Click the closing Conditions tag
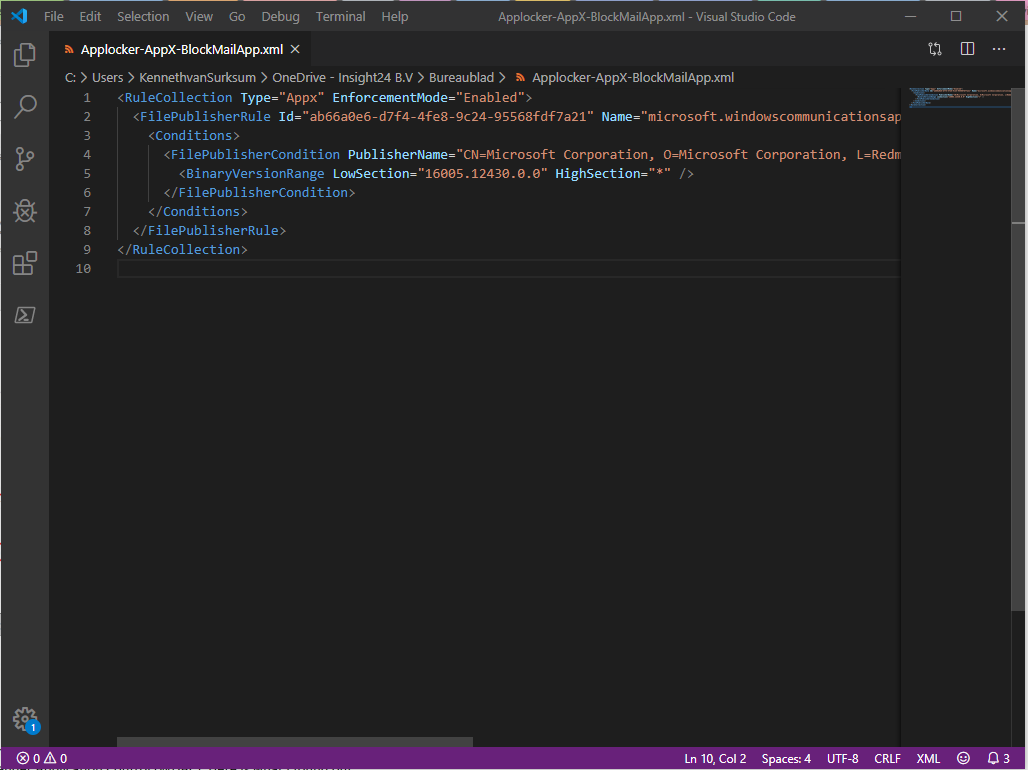 197,212
